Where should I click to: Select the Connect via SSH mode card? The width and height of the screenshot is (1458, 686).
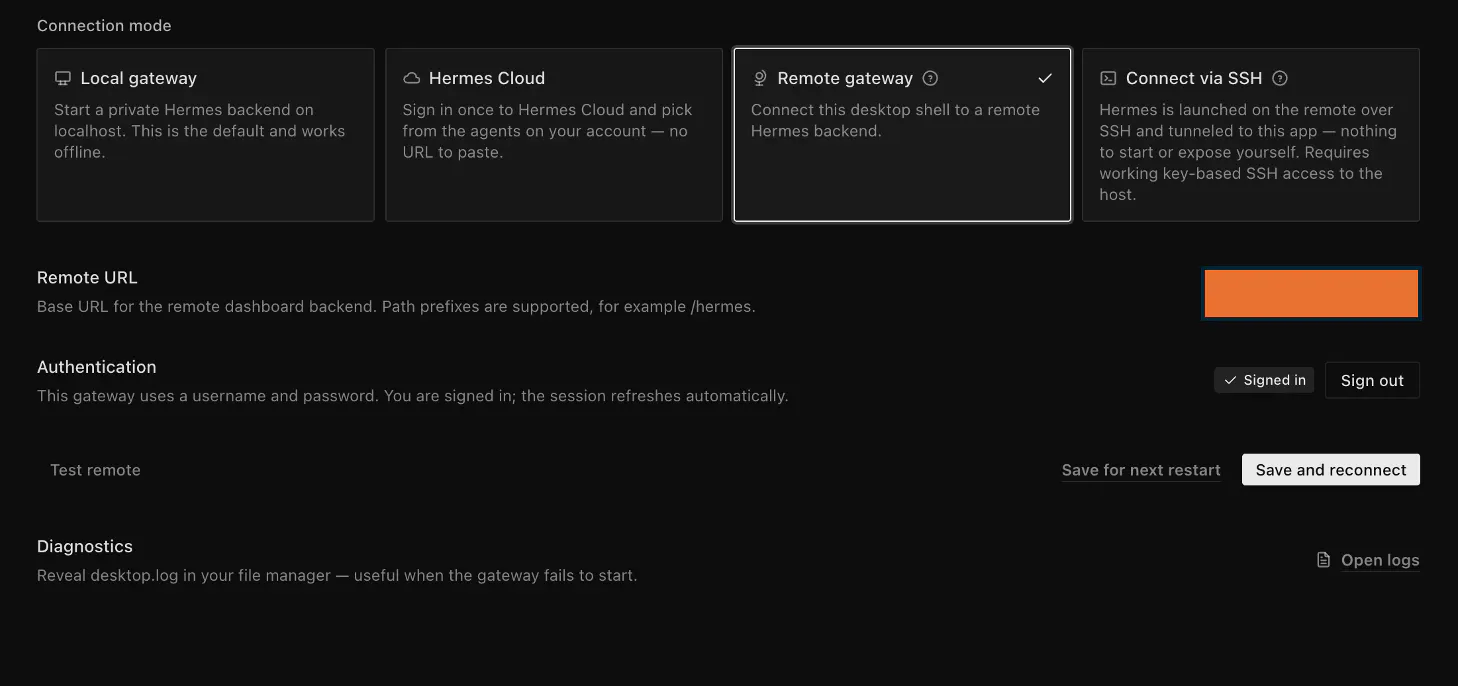1251,135
